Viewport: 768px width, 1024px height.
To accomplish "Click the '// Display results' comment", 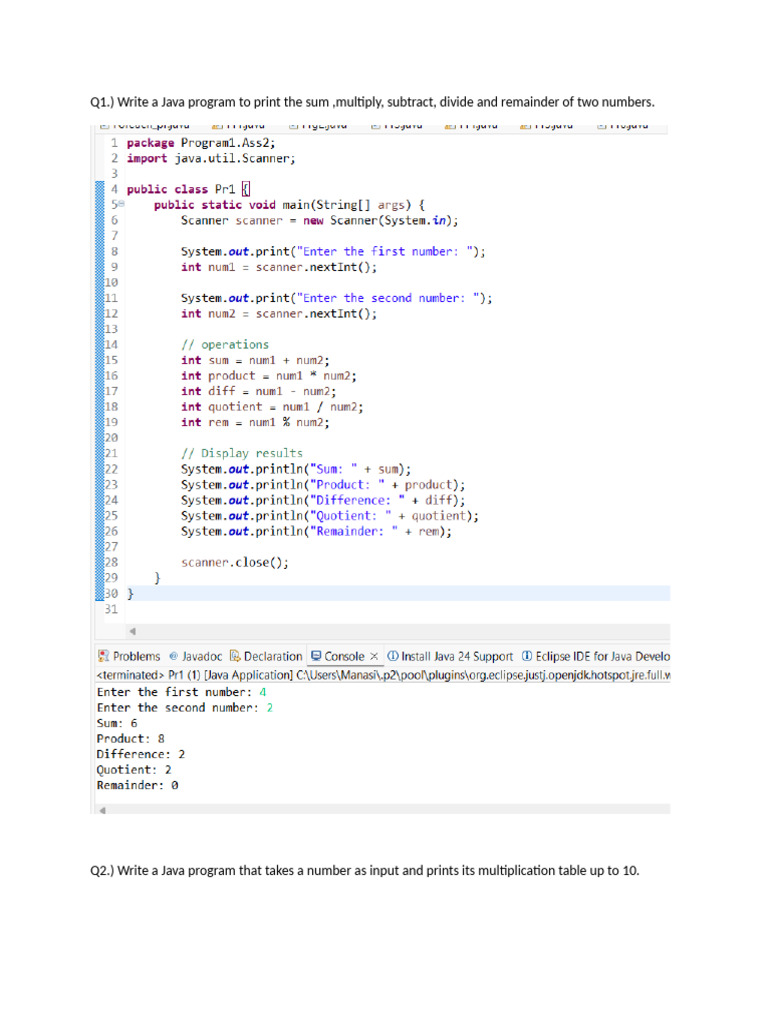I will pos(241,453).
